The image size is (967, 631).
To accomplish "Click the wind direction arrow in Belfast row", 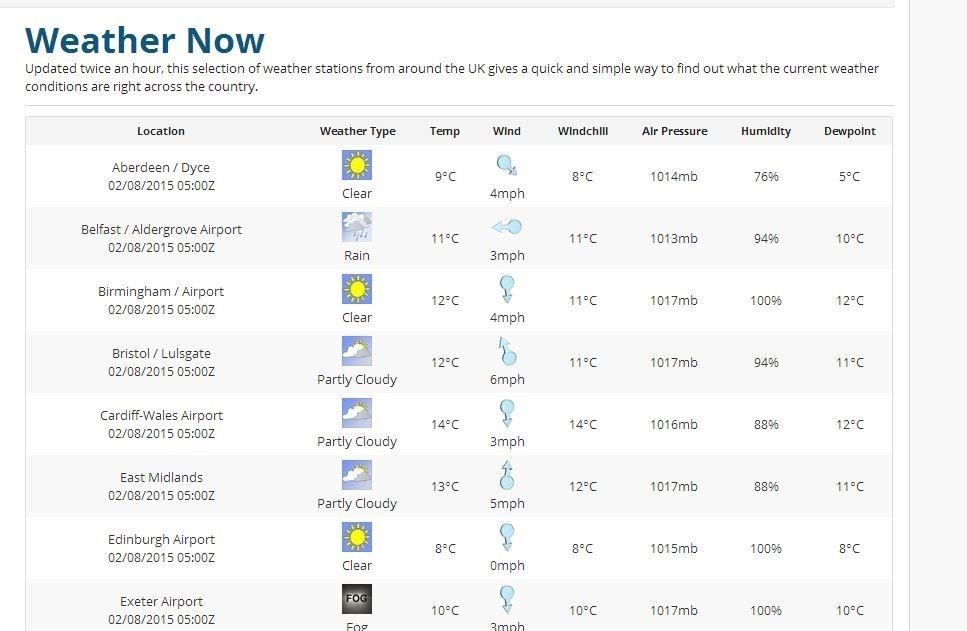I will 507,227.
